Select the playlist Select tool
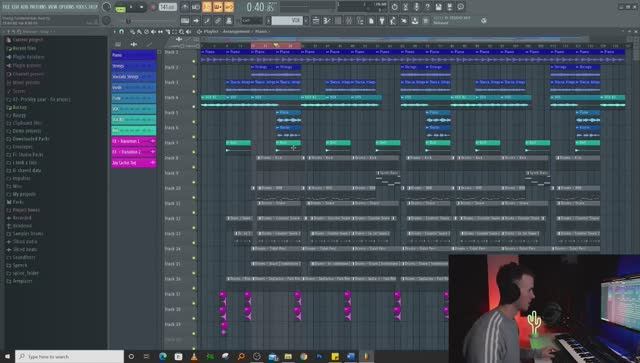The width and height of the screenshot is (640, 363). pos(174,31)
